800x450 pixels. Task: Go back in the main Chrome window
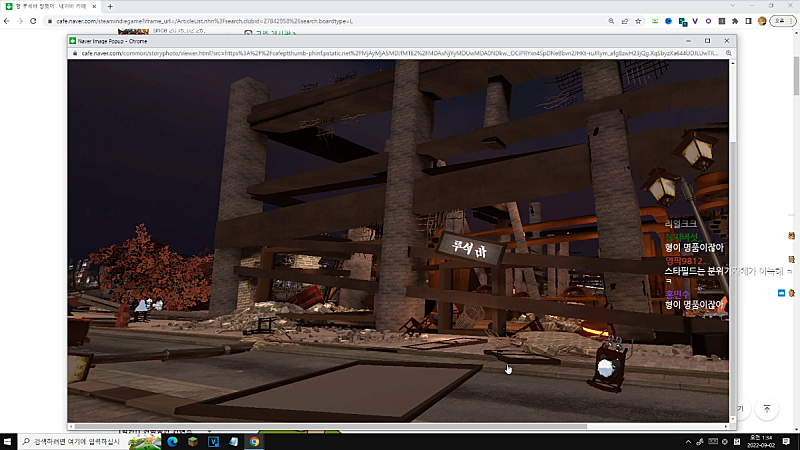[x=7, y=21]
